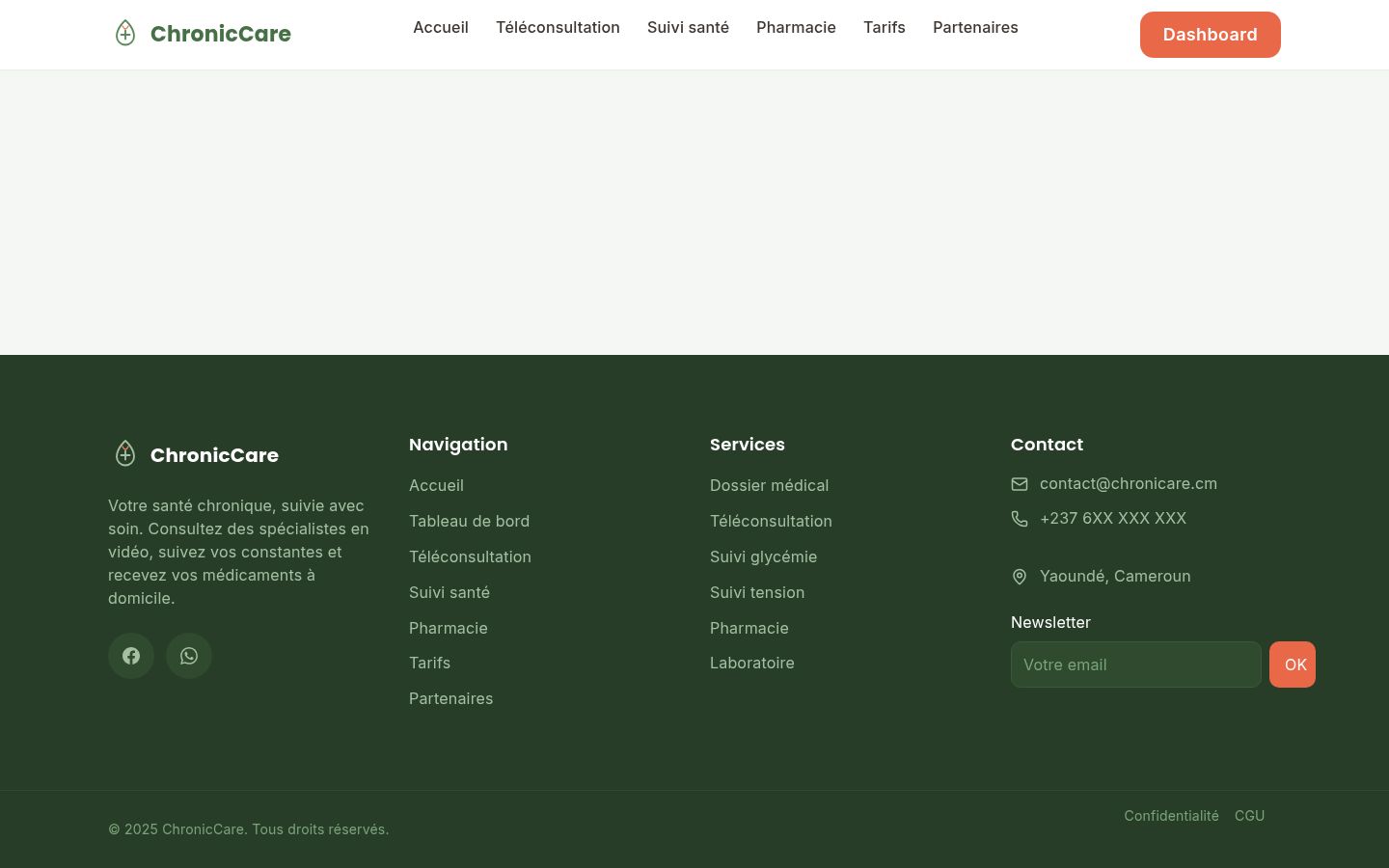Open the footer Suivi santé link

(x=449, y=593)
